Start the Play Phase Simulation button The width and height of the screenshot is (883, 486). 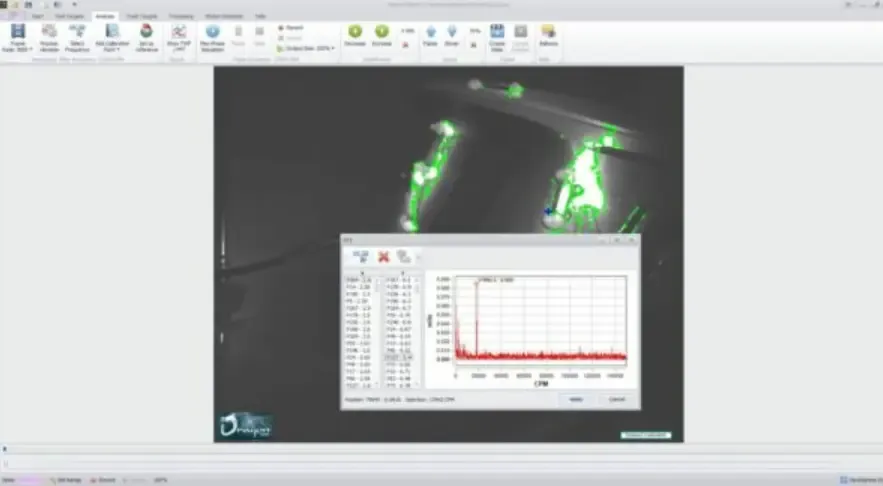click(212, 38)
